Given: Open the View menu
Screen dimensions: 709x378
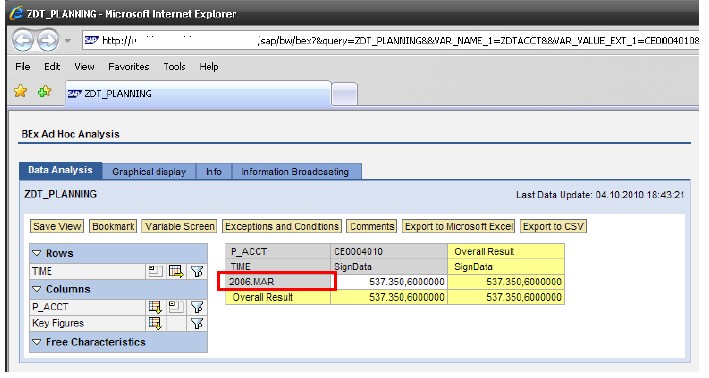Looking at the screenshot, I should [x=84, y=66].
